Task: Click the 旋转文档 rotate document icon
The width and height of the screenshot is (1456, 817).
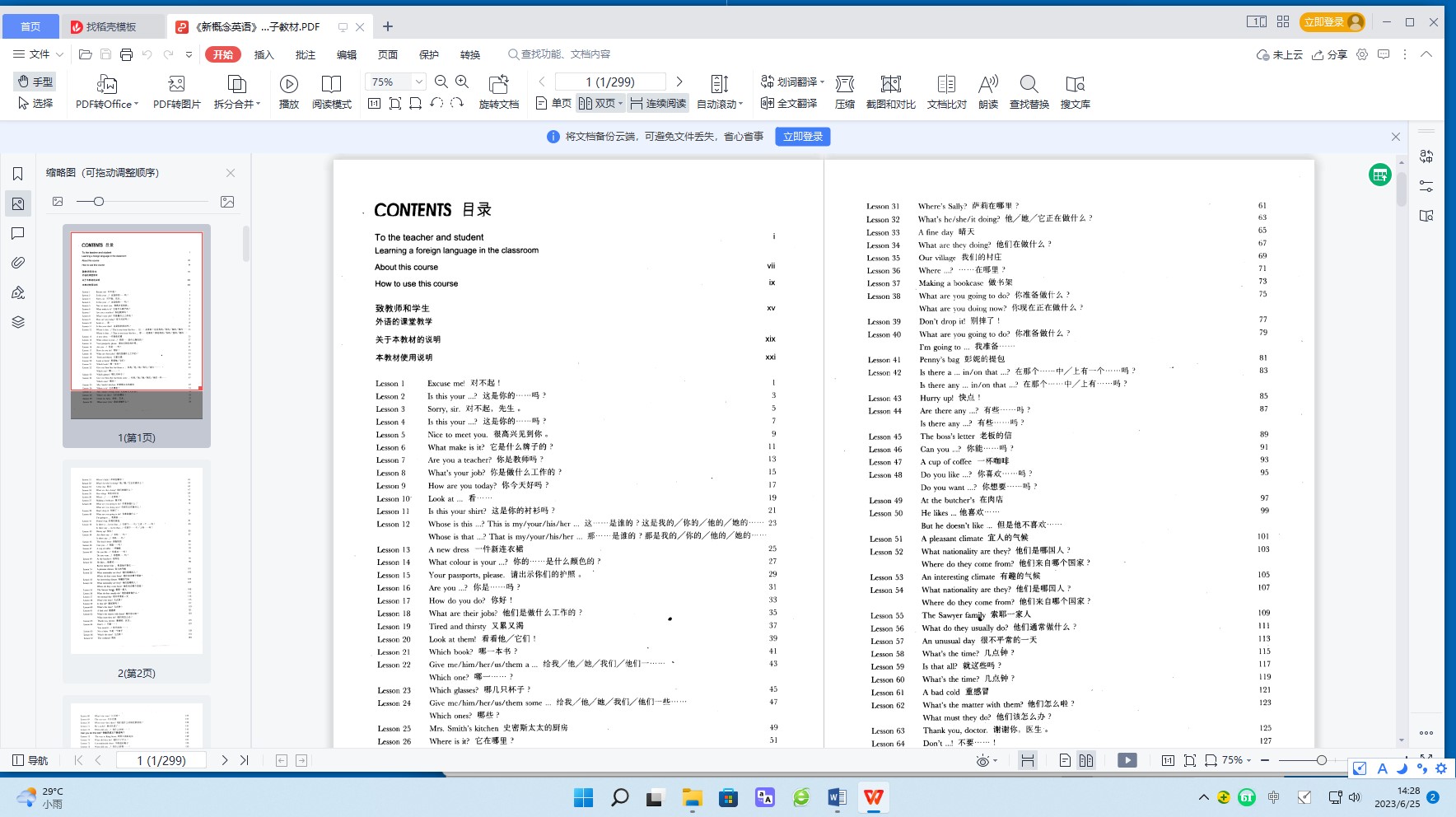Action: point(498,84)
